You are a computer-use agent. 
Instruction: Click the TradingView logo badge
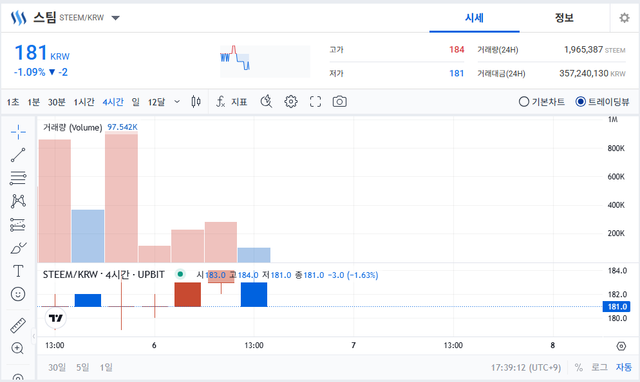(x=56, y=318)
